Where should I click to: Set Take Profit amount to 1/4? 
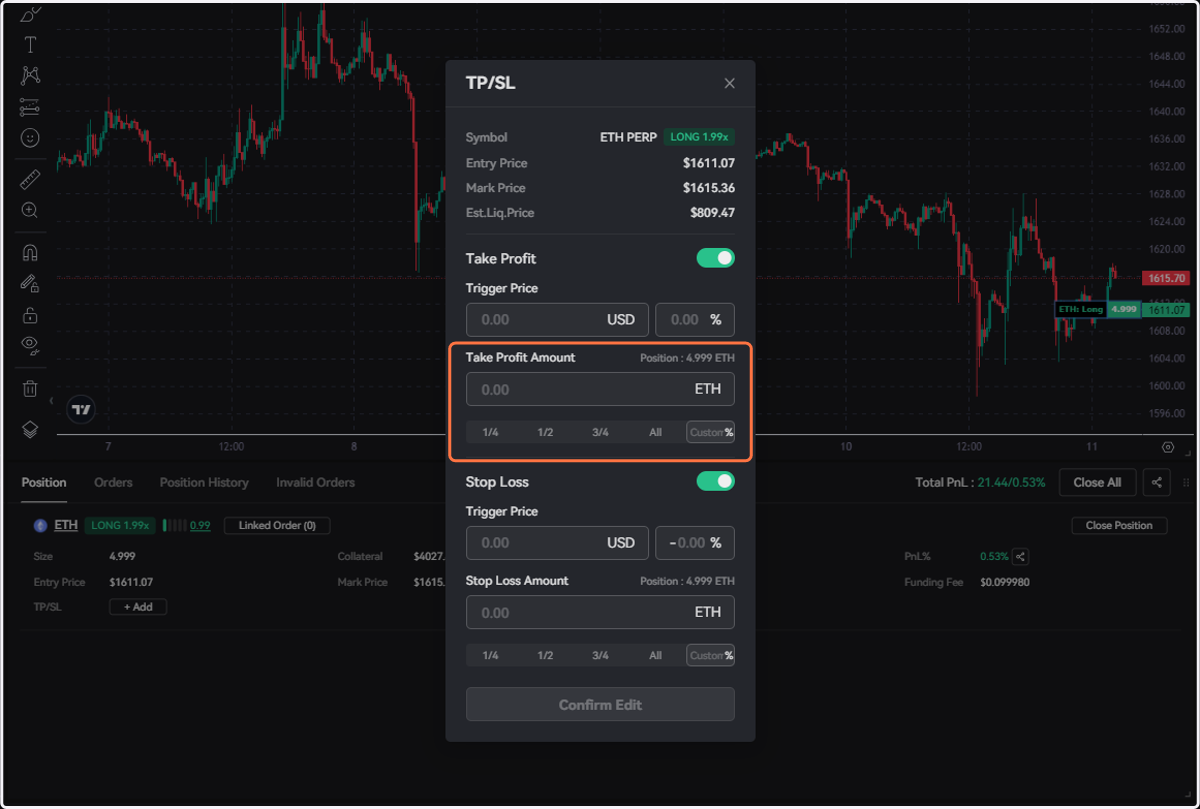tap(491, 432)
